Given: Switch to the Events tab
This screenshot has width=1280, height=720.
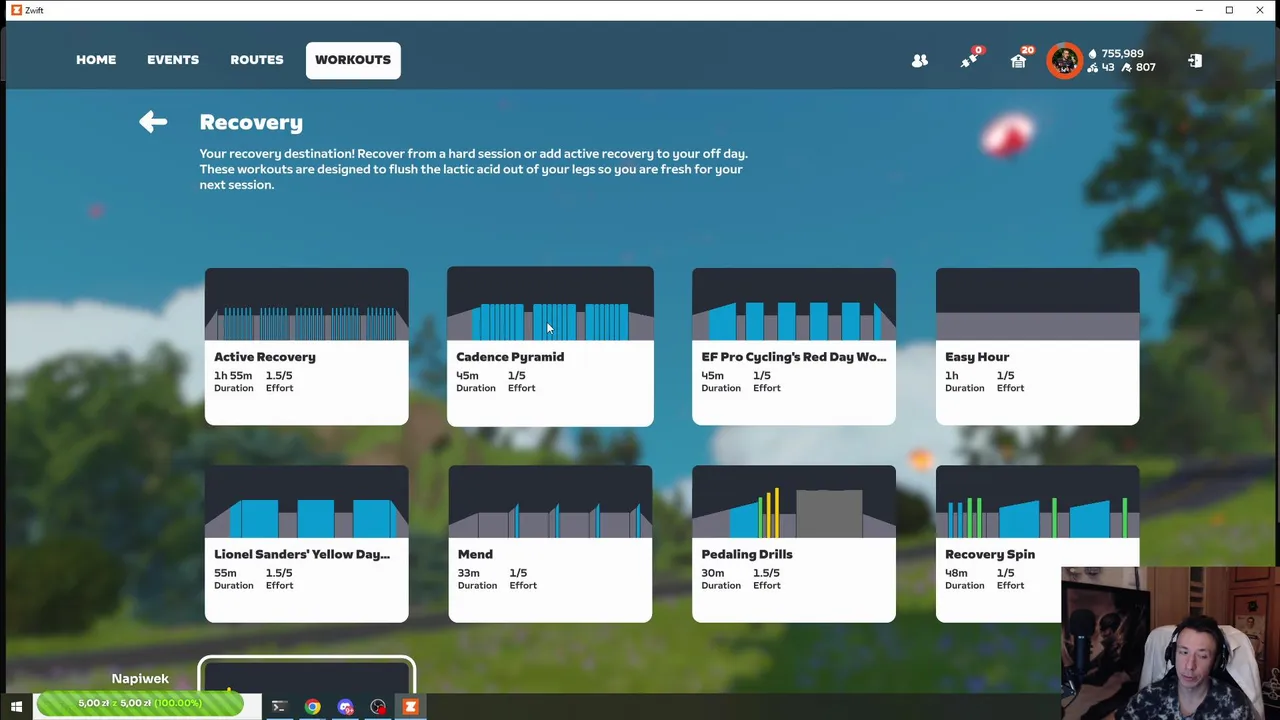Looking at the screenshot, I should pos(173,60).
